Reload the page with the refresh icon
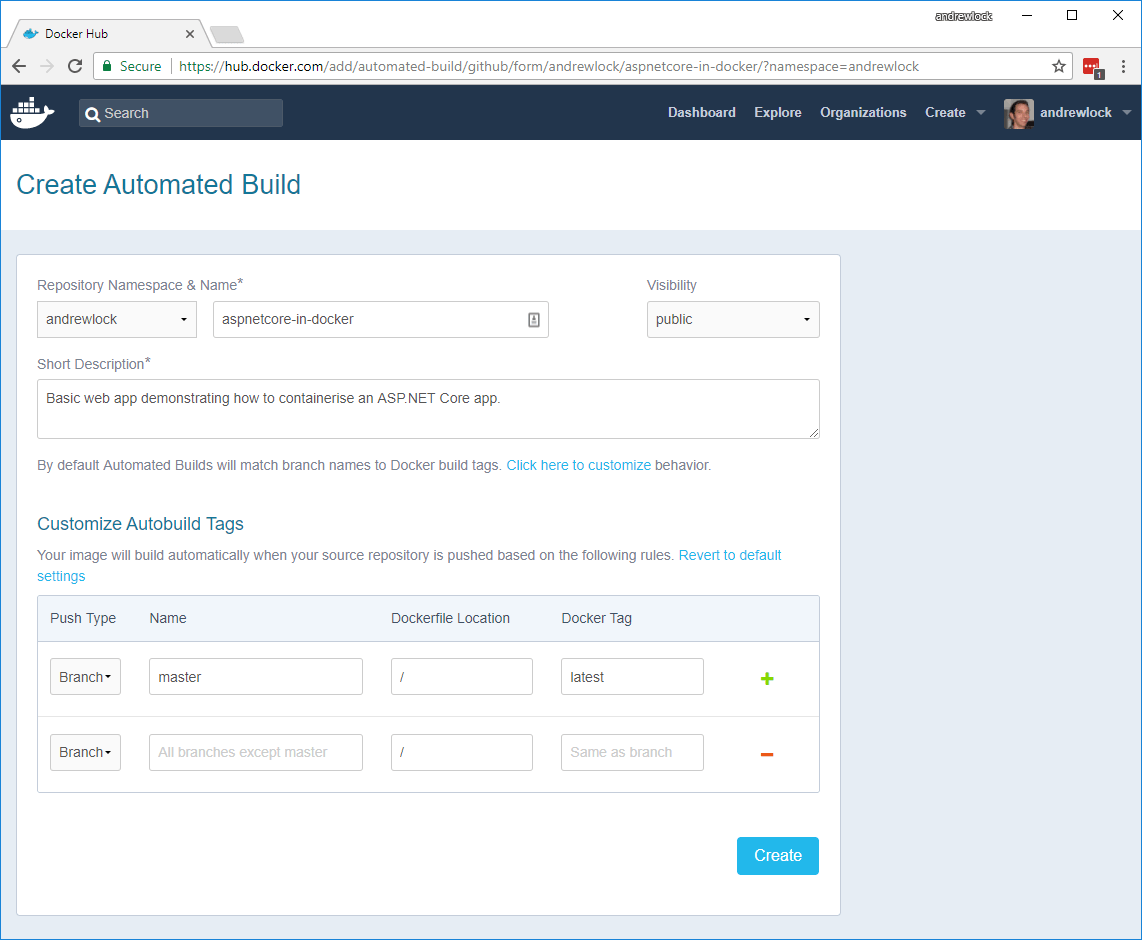The image size is (1142, 940). point(75,66)
